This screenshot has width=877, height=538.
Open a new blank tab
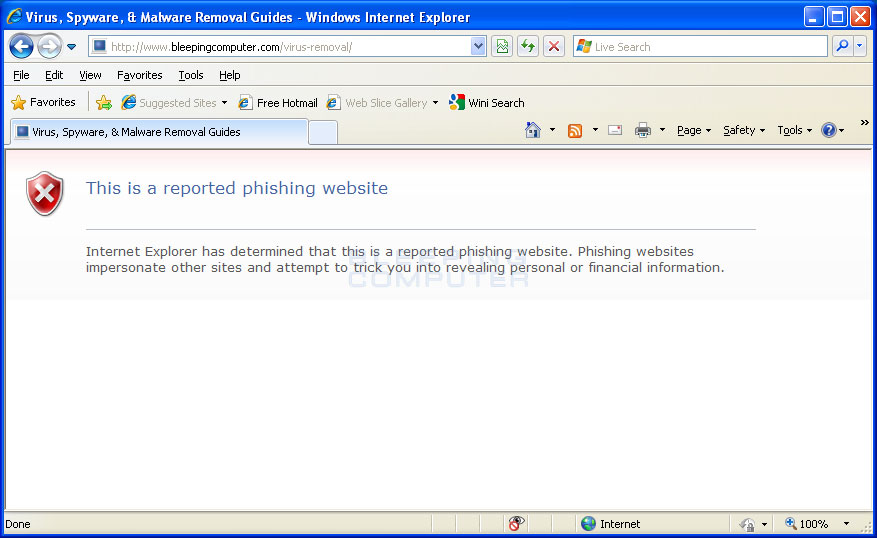[323, 133]
